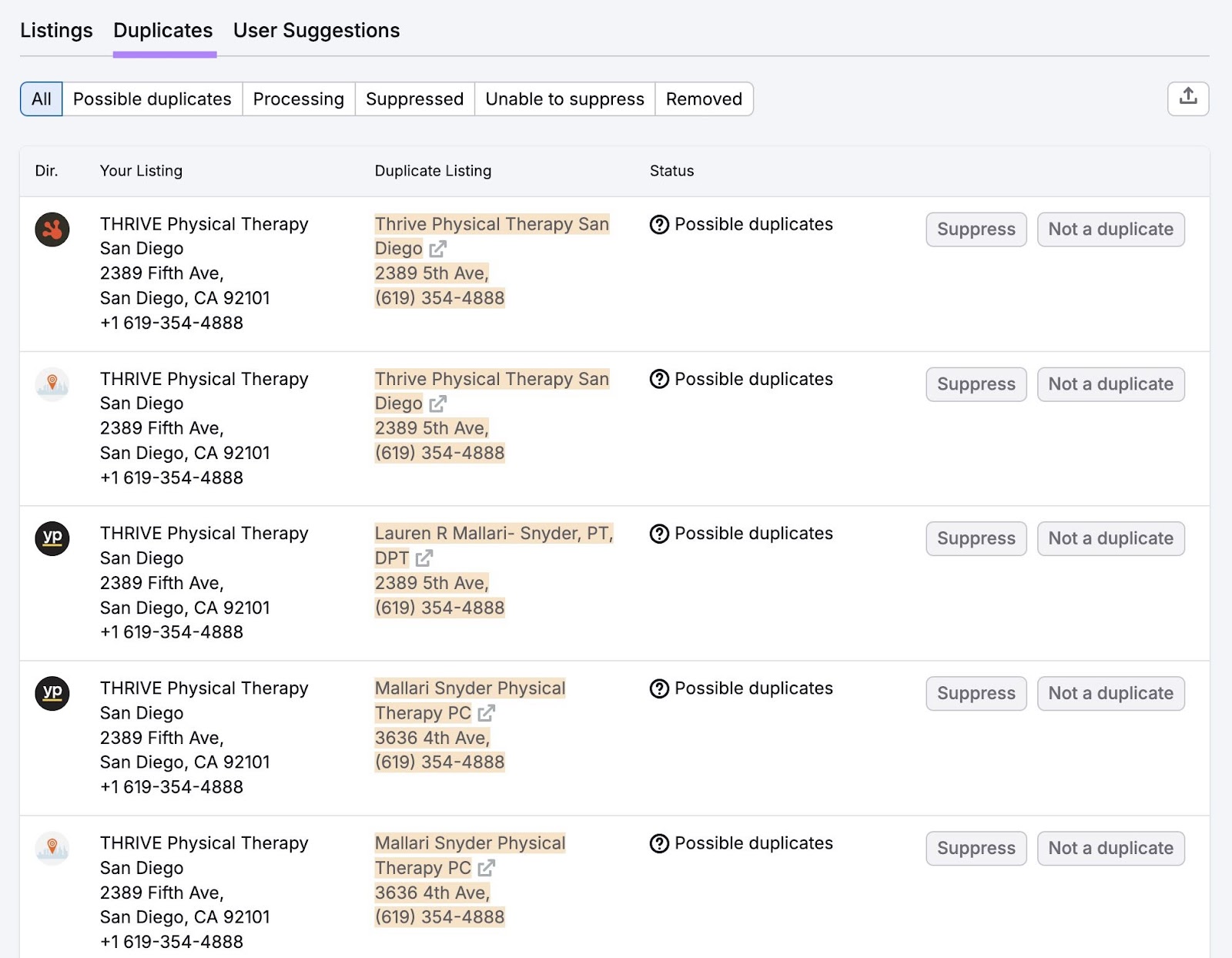Viewport: 1232px width, 958px height.
Task: Open the external link for Mallari Snyder Physical Therapy PC
Action: pos(486,714)
